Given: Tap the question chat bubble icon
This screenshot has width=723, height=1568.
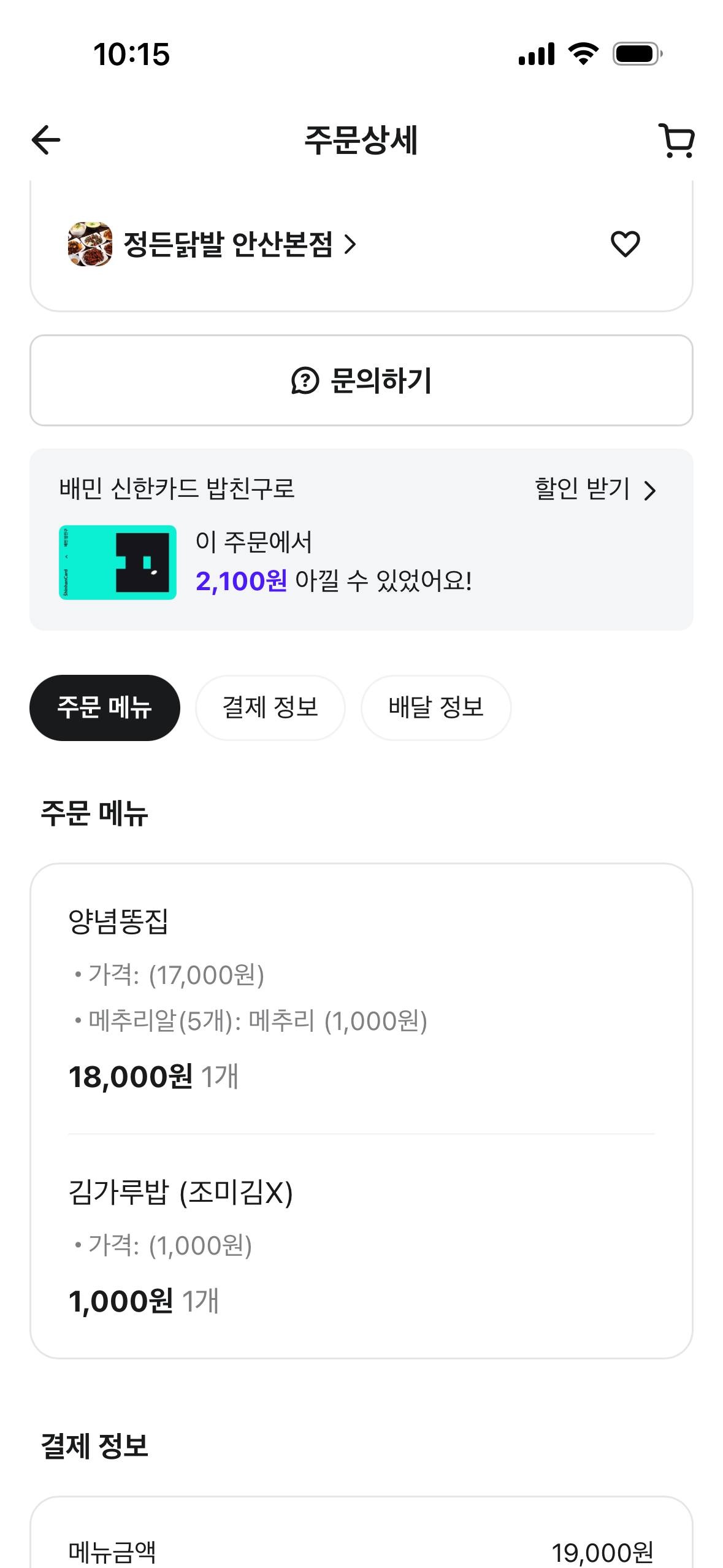Looking at the screenshot, I should pos(305,381).
